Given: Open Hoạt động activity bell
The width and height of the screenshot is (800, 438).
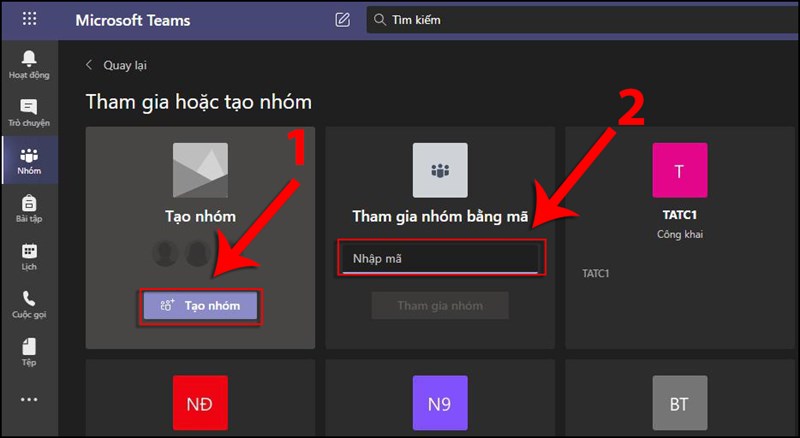Looking at the screenshot, I should (29, 62).
